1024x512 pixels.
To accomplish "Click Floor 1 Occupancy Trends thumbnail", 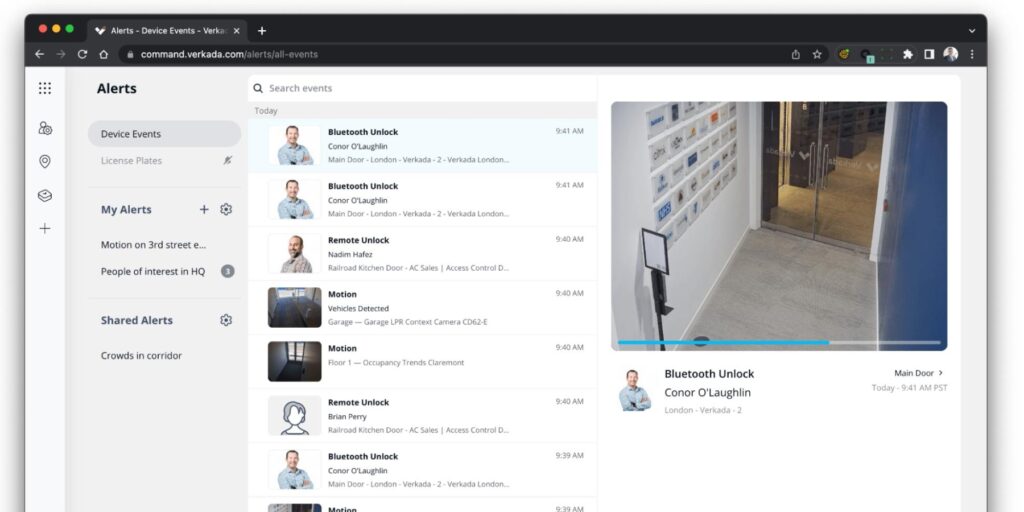I will (x=295, y=361).
